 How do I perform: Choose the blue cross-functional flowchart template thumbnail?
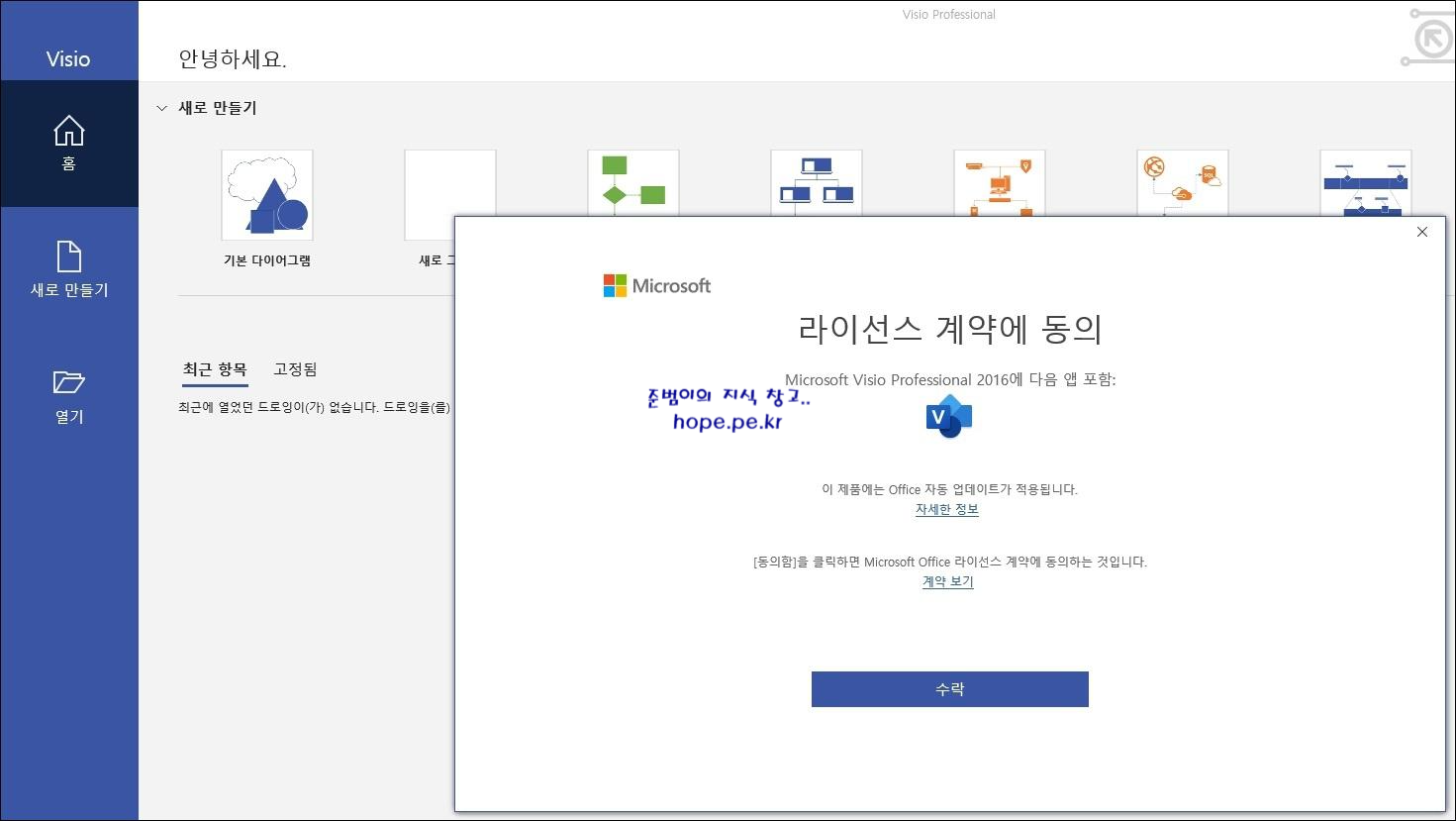tap(1366, 182)
